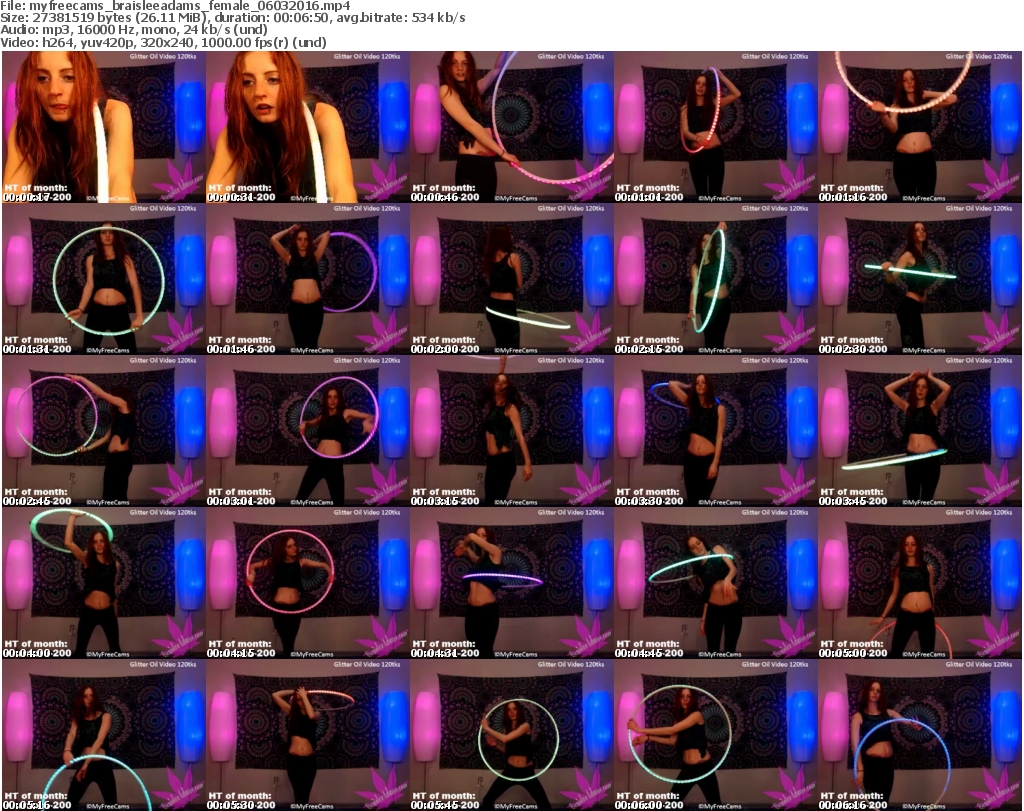This screenshot has width=1024, height=811.
Task: Select the frame stamped 00:03:15-200
Action: [x=512, y=431]
